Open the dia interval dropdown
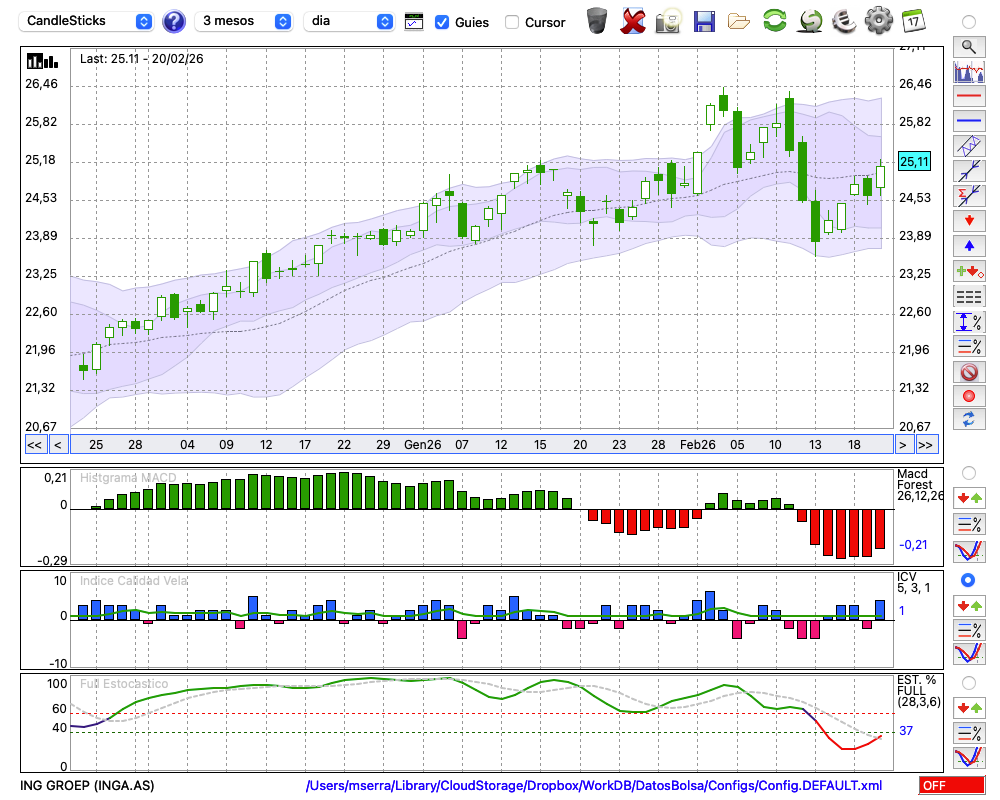This screenshot has width=1000, height=800. coord(348,21)
